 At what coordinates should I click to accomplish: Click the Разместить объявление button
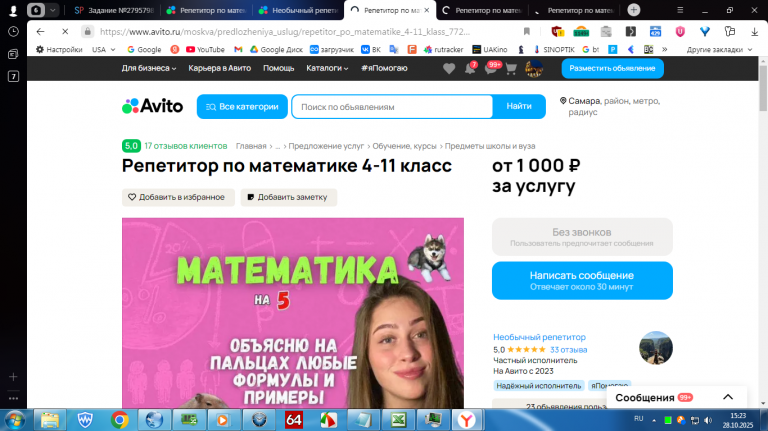tap(612, 69)
